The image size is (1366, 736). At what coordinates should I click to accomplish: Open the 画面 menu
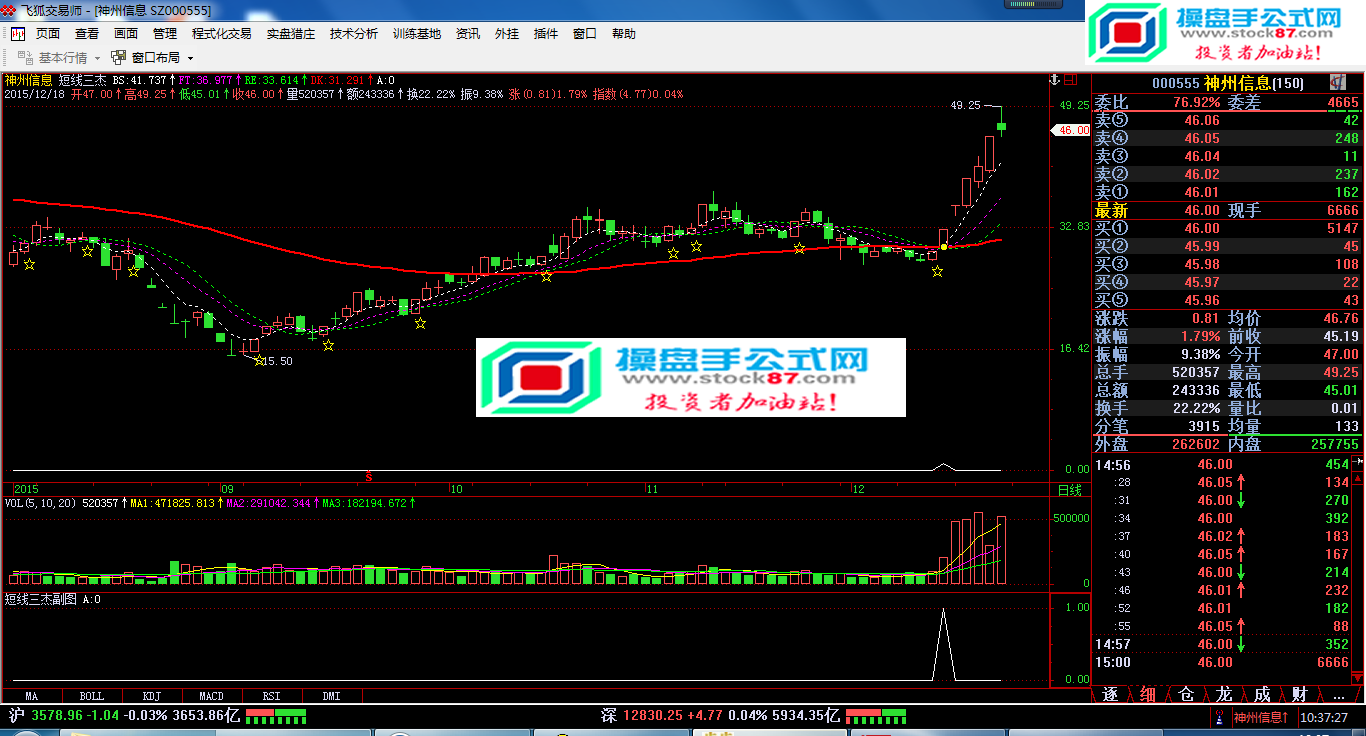[126, 34]
